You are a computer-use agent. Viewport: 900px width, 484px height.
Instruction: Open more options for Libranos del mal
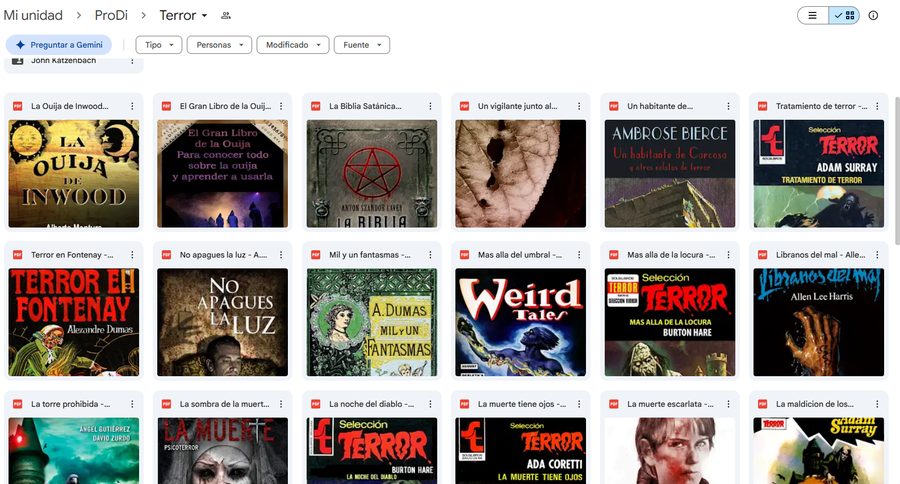877,255
